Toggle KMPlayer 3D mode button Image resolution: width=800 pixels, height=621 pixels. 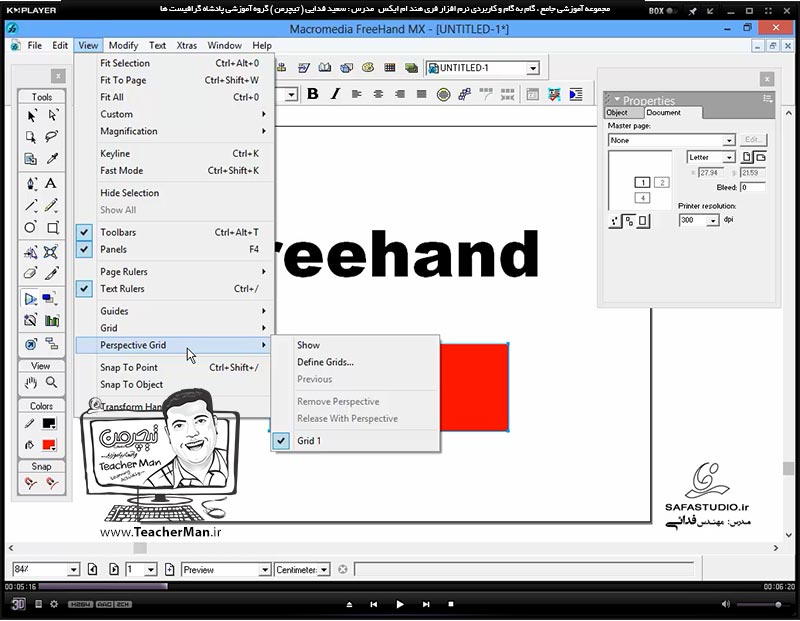18,604
